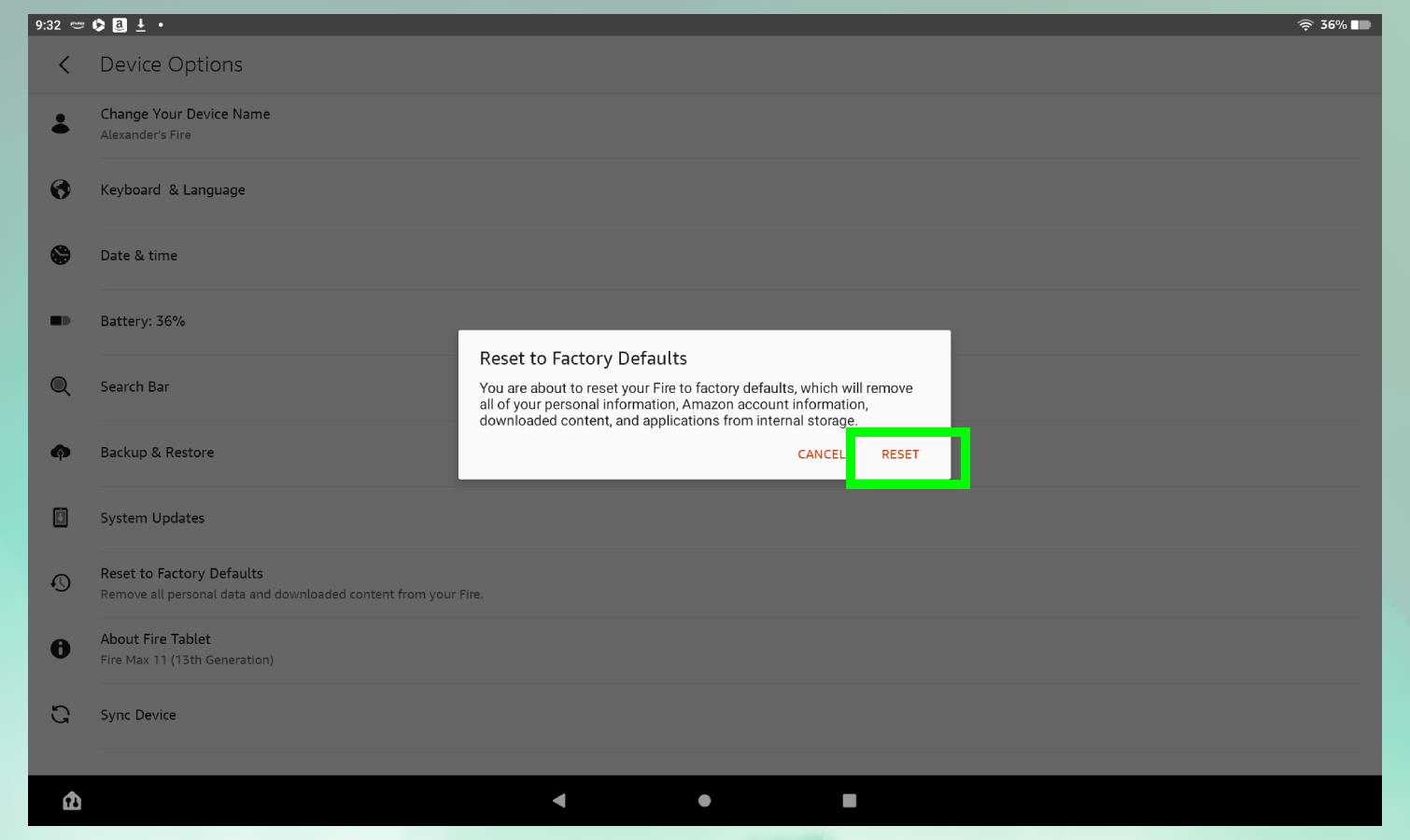Tap the battery icon in settings list
Viewport: 1410px width, 840px height.
point(61,320)
